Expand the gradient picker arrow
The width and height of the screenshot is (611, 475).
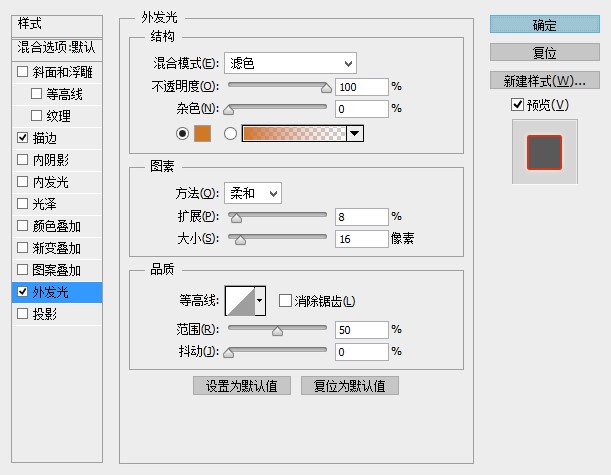(x=355, y=134)
